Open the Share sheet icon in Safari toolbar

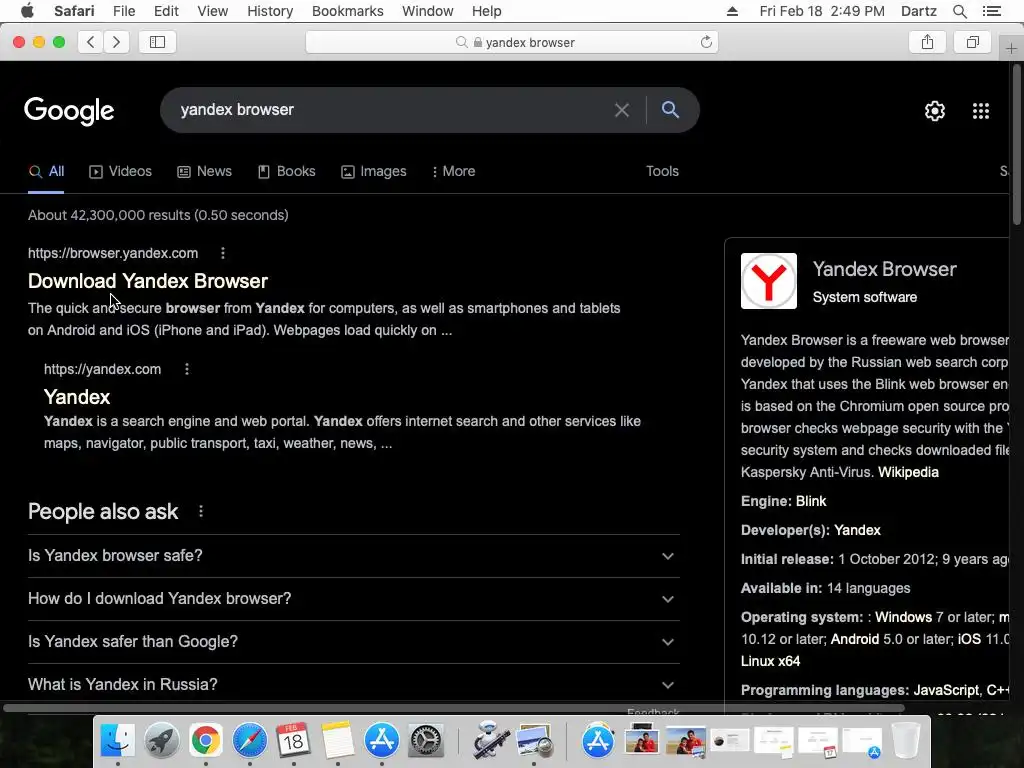[x=927, y=42]
